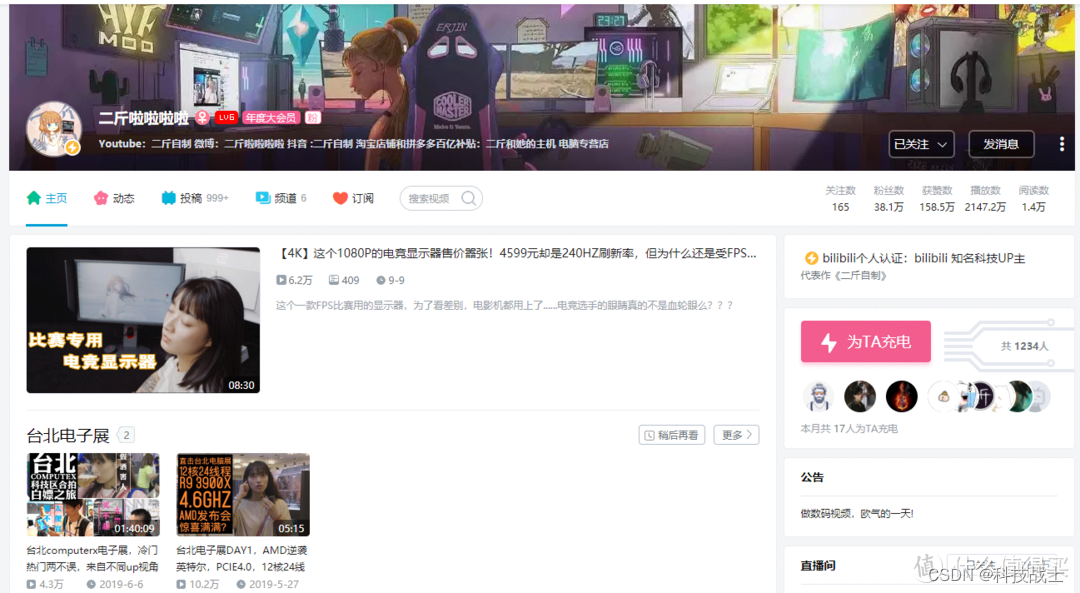Click the pink 动态 icon
1080x593 pixels.
(101, 198)
